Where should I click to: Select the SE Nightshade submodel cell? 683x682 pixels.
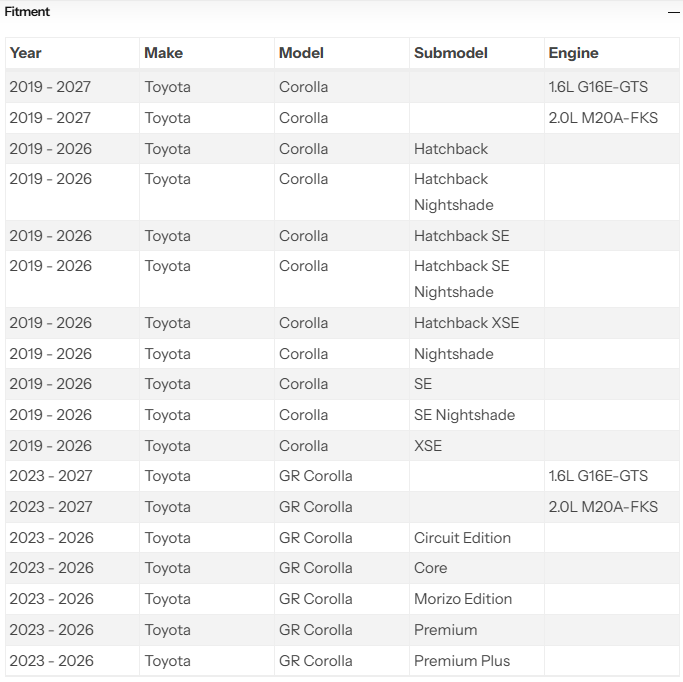[x=477, y=415]
